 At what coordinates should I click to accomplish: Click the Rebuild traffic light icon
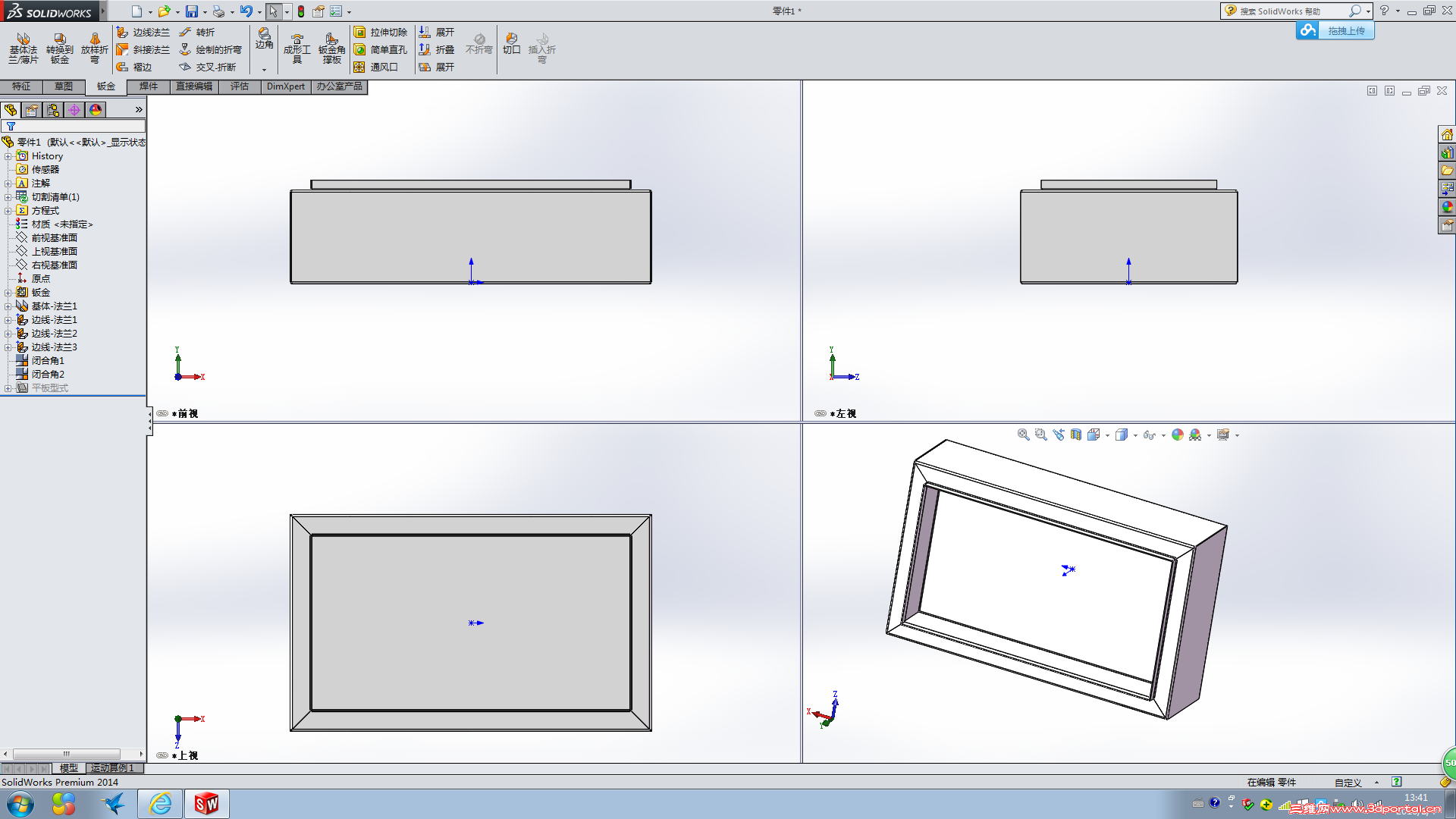click(301, 11)
